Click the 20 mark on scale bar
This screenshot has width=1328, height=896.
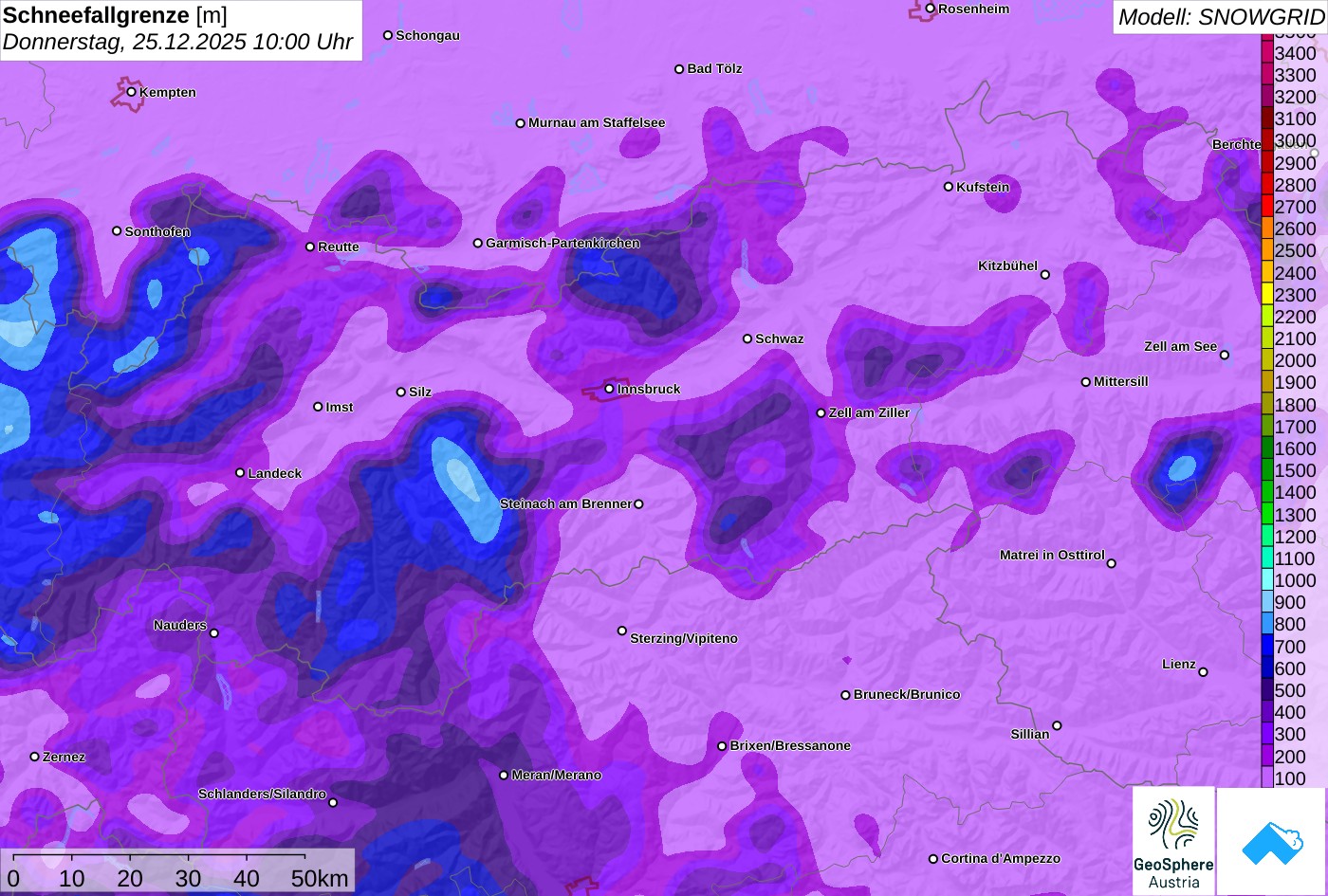click(130, 879)
